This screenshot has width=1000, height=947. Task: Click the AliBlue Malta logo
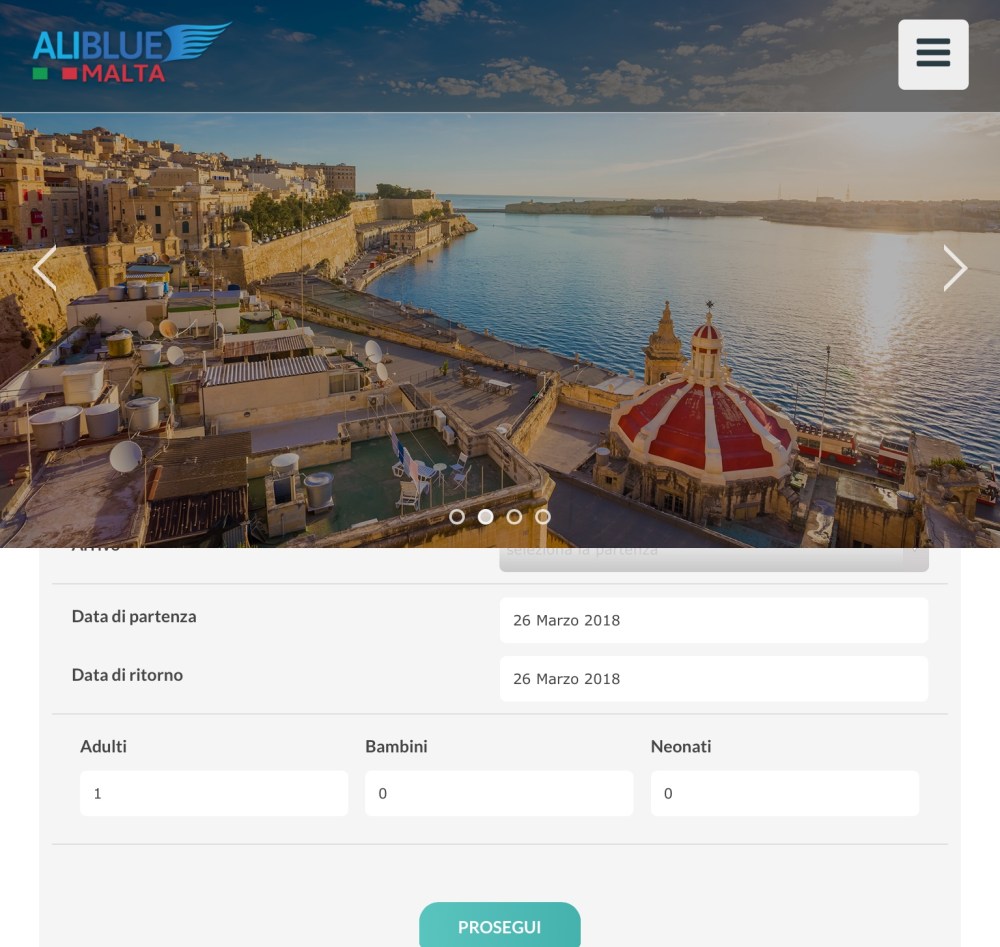point(131,52)
